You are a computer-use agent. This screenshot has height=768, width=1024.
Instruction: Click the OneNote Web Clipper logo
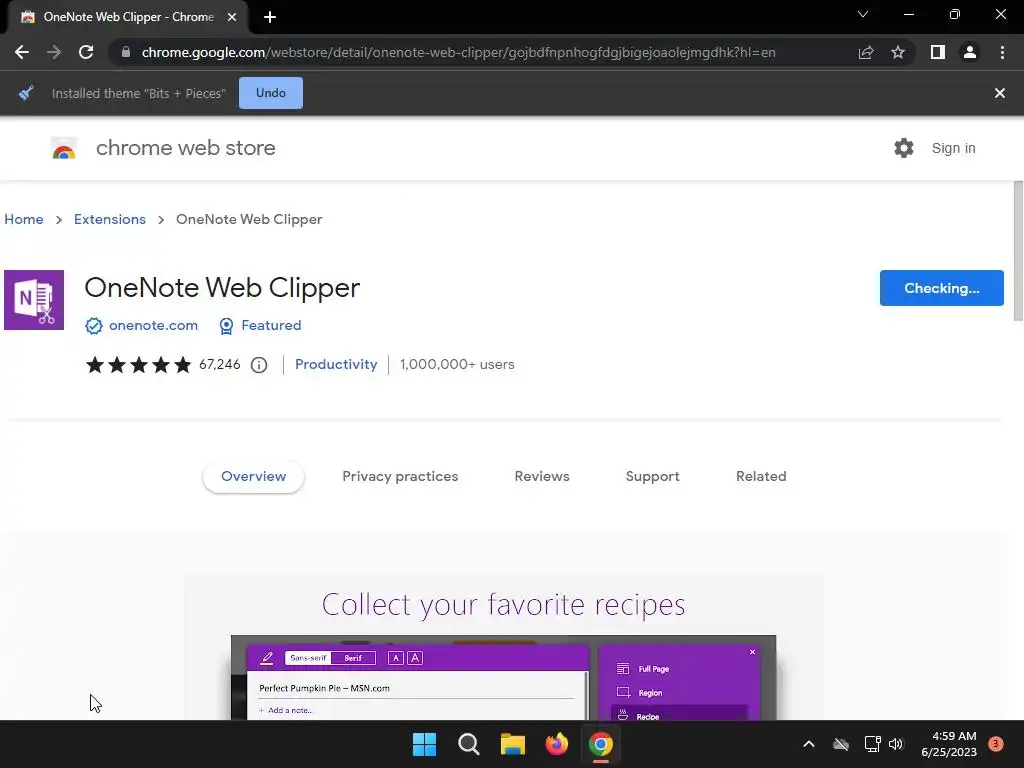pos(34,300)
